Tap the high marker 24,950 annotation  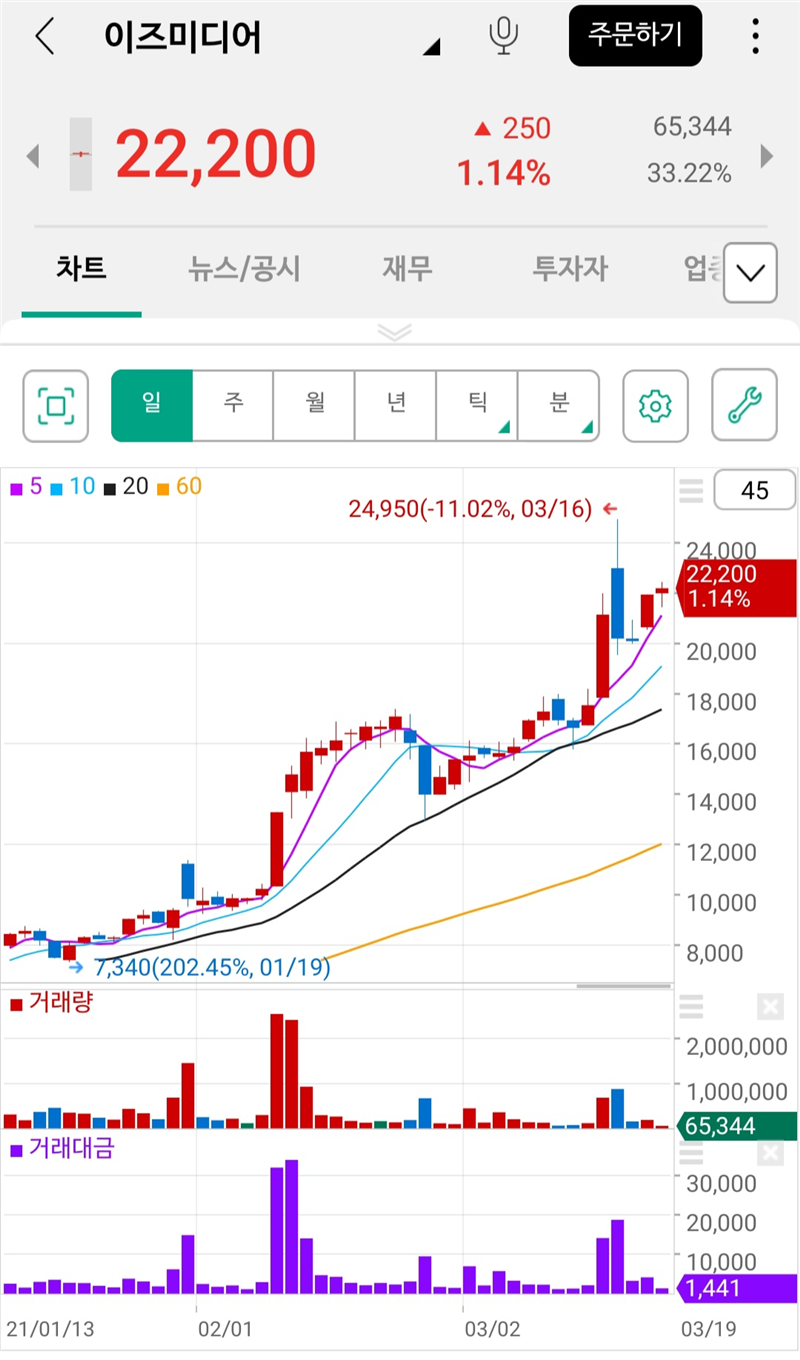[x=484, y=509]
